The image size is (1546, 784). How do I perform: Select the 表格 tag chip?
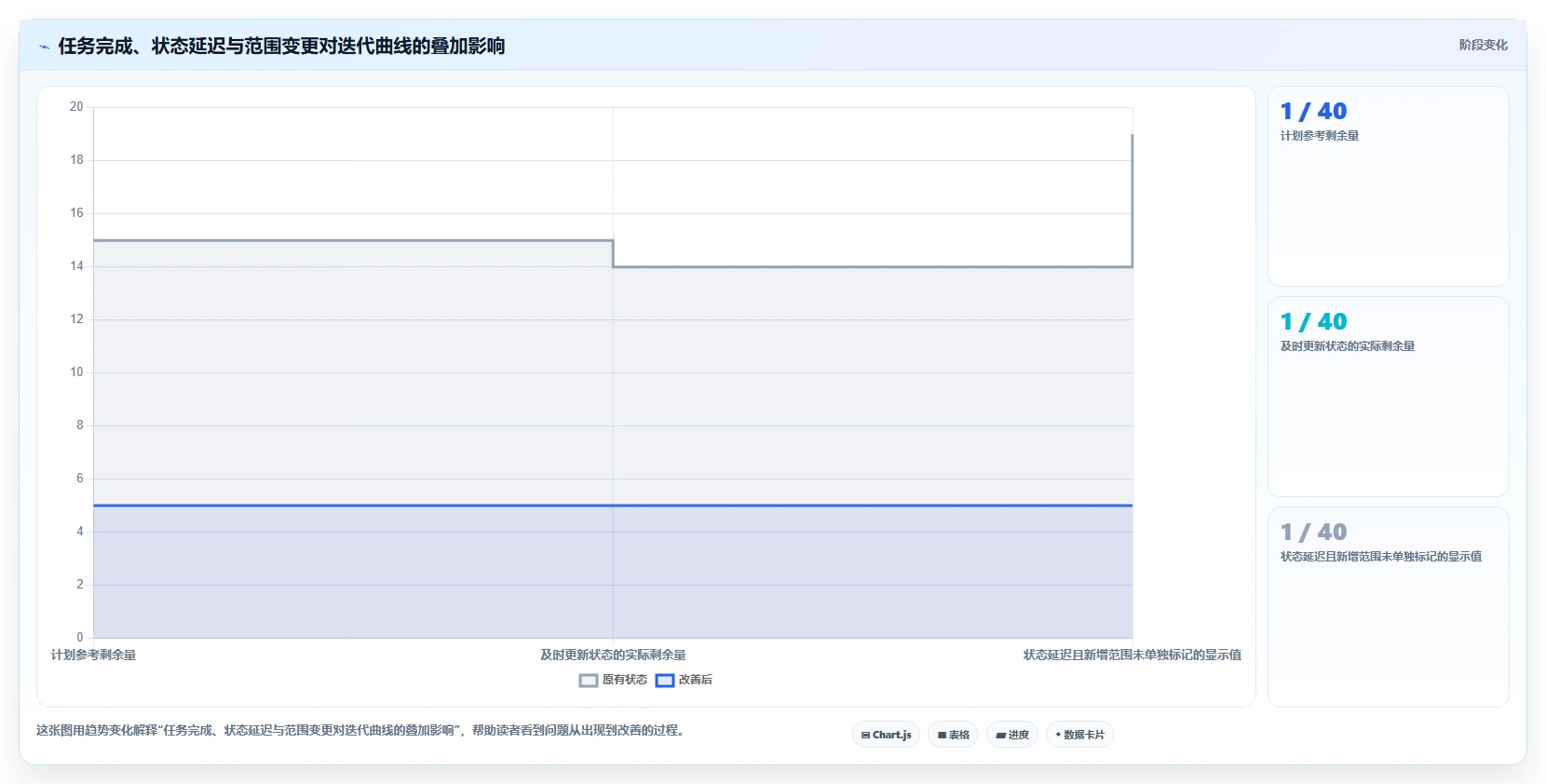click(x=953, y=735)
